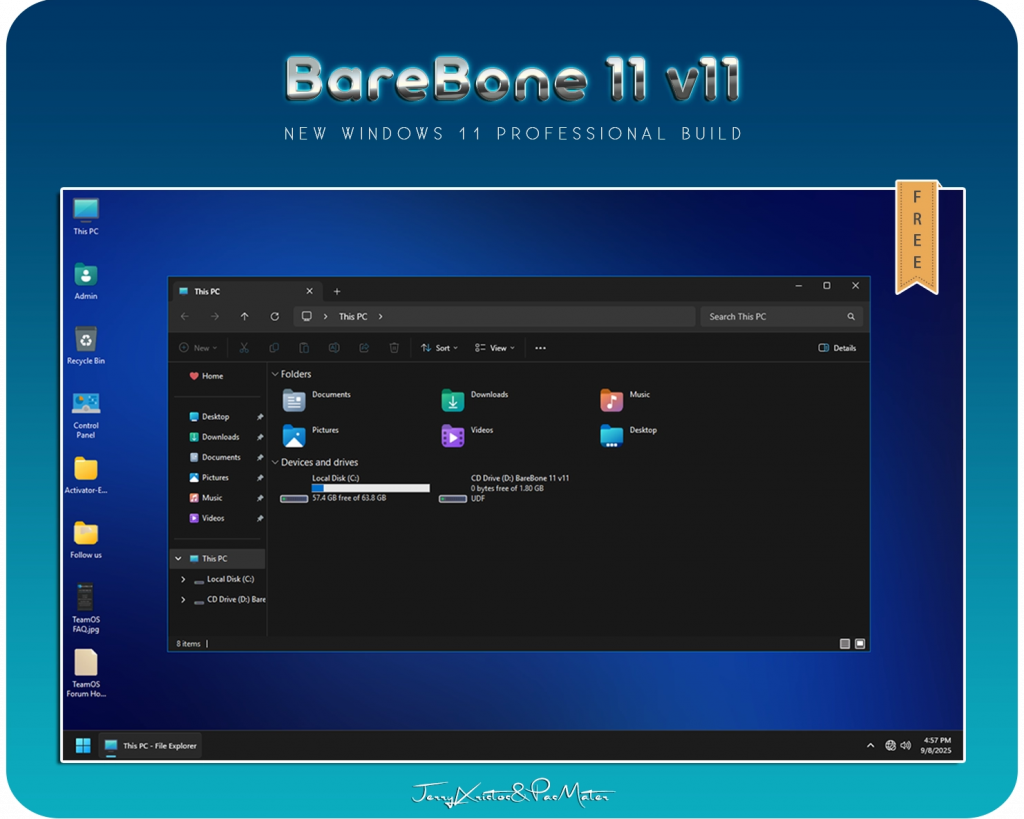This screenshot has height=819, width=1024.
Task: Switch to details list view in status bar
Action: tap(844, 644)
